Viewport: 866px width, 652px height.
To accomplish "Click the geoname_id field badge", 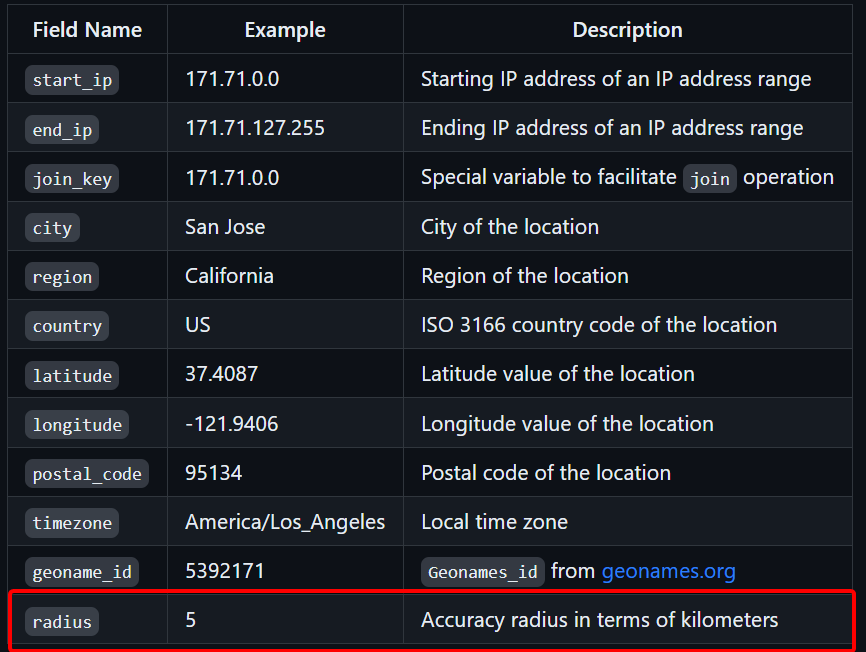I will click(82, 571).
